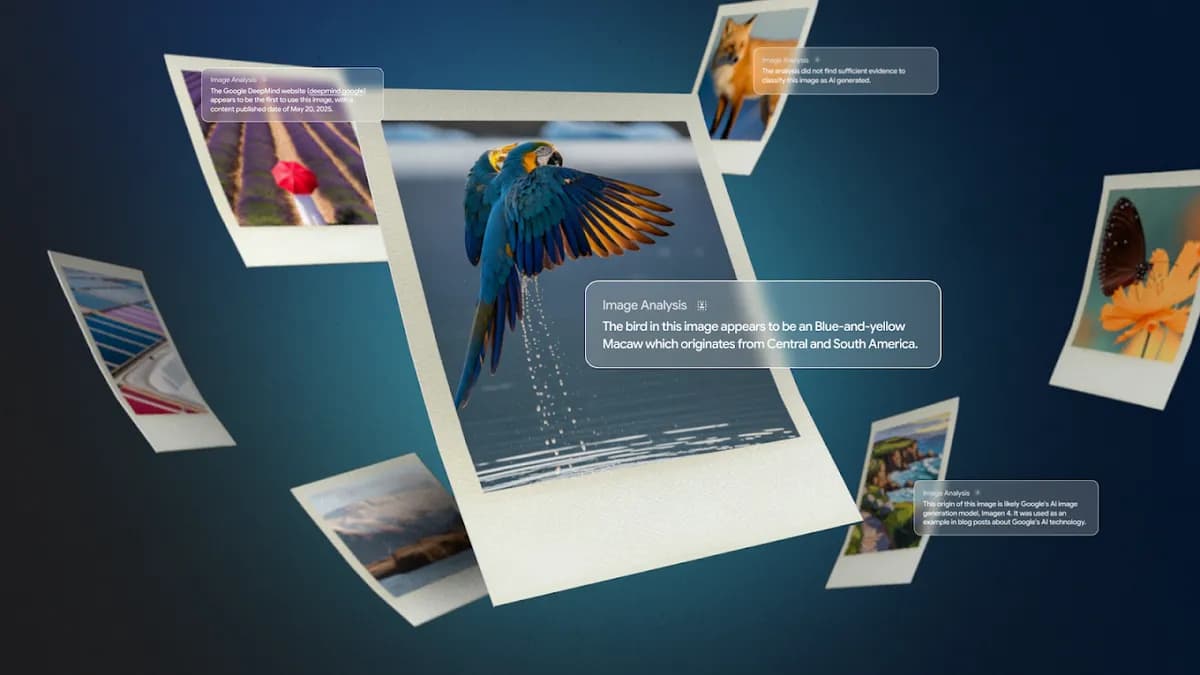The height and width of the screenshot is (675, 1200).
Task: Select the Blue-and-yellow Macaw analysis card
Action: pyautogui.click(x=763, y=324)
